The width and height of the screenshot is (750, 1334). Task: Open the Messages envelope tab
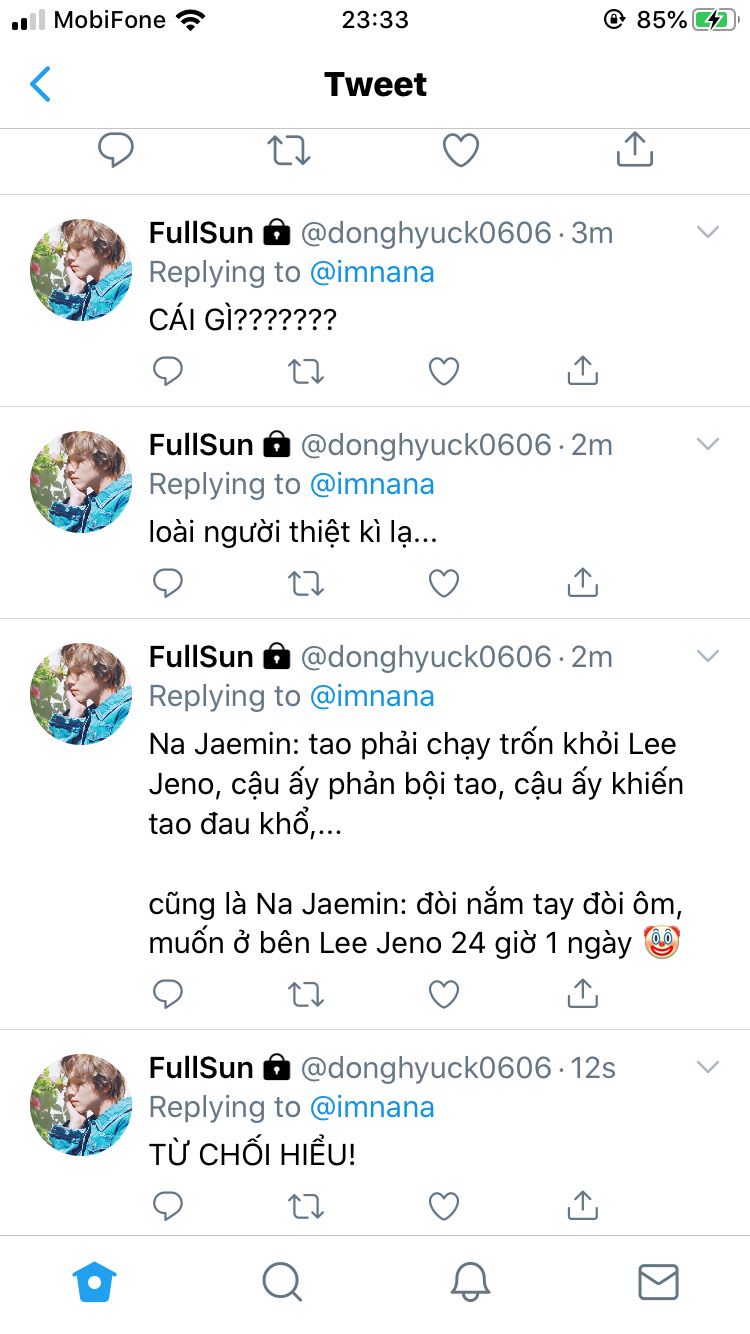pos(658,1281)
